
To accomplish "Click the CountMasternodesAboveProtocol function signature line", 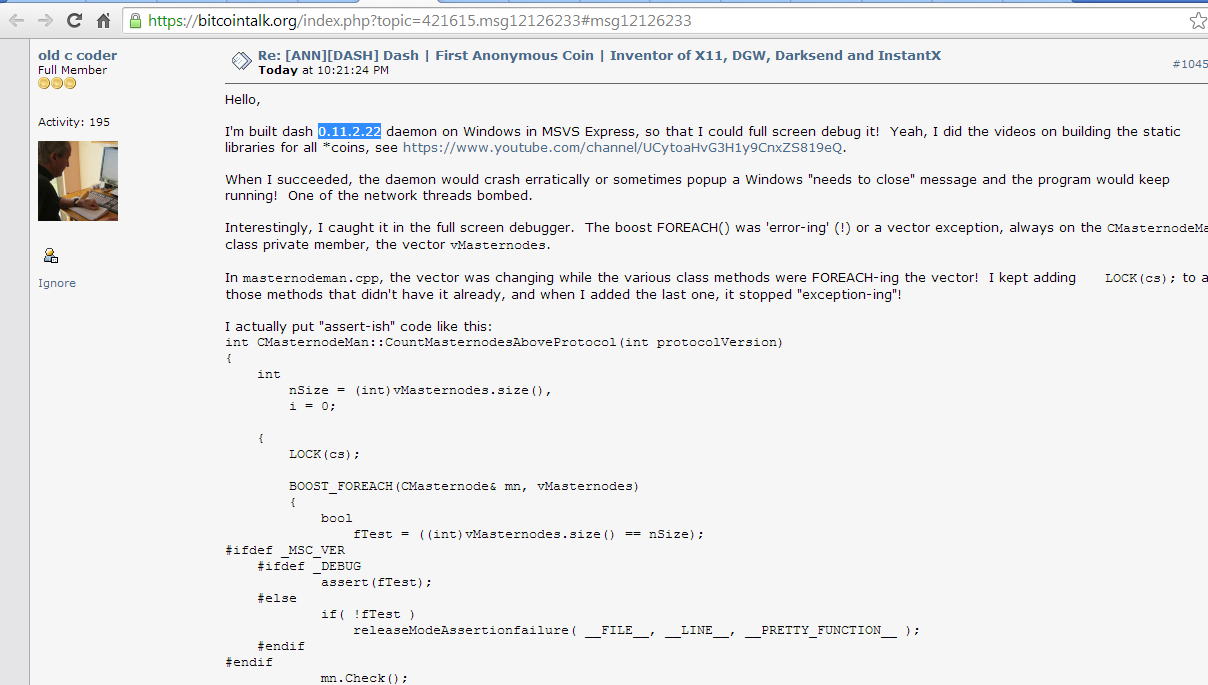I will 504,342.
